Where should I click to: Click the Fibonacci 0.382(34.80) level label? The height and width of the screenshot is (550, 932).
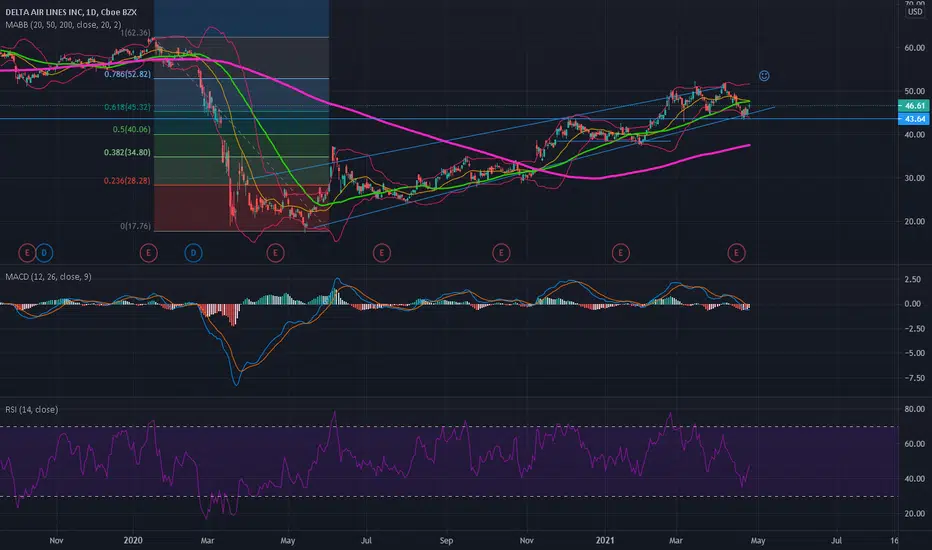point(127,152)
